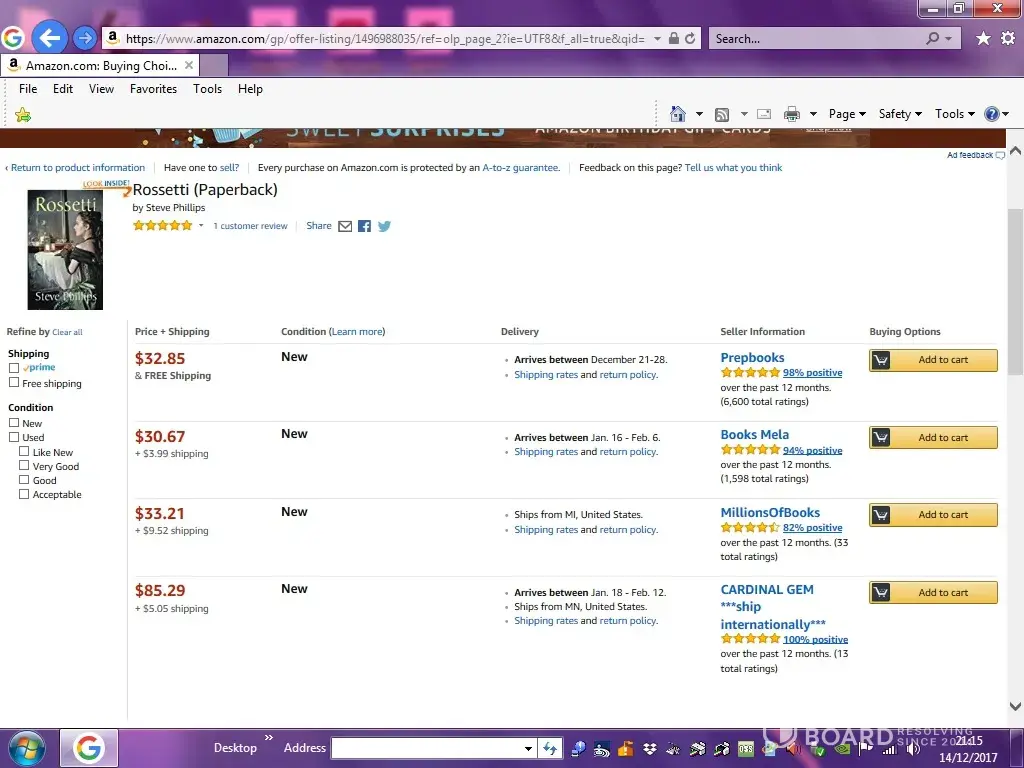Screen dimensions: 1024x768
Task: Expand the Page dropdown menu
Action: pos(847,114)
